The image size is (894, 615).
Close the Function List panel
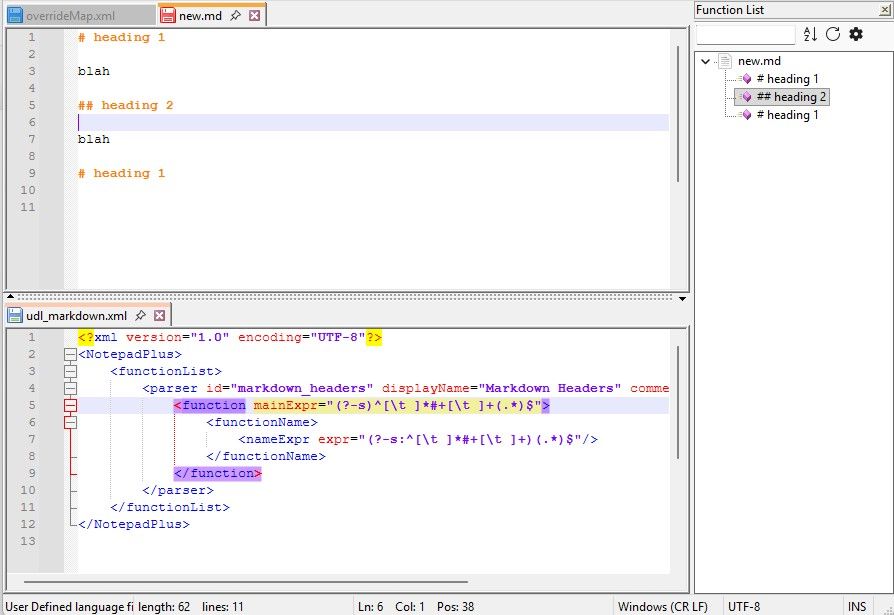[885, 10]
